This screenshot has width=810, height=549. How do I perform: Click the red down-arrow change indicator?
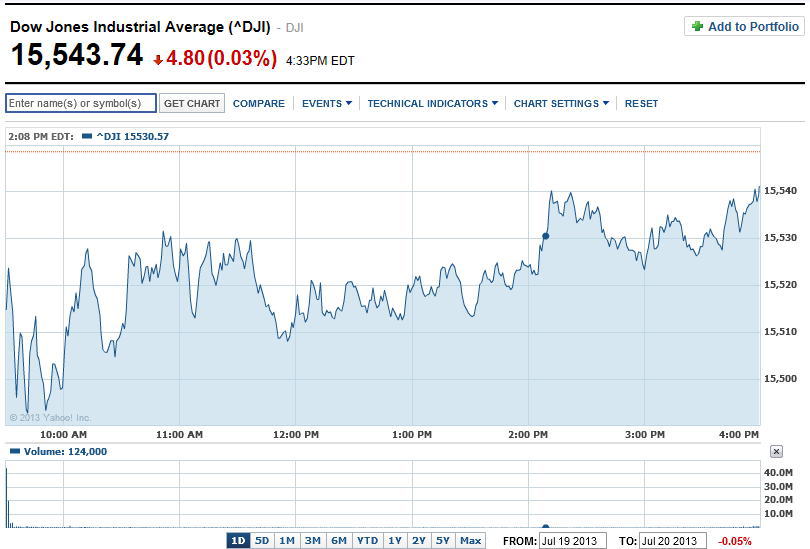coord(158,60)
